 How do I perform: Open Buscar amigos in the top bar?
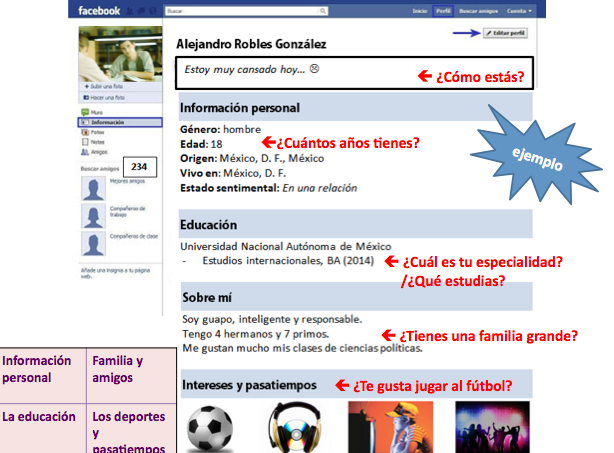coord(479,11)
